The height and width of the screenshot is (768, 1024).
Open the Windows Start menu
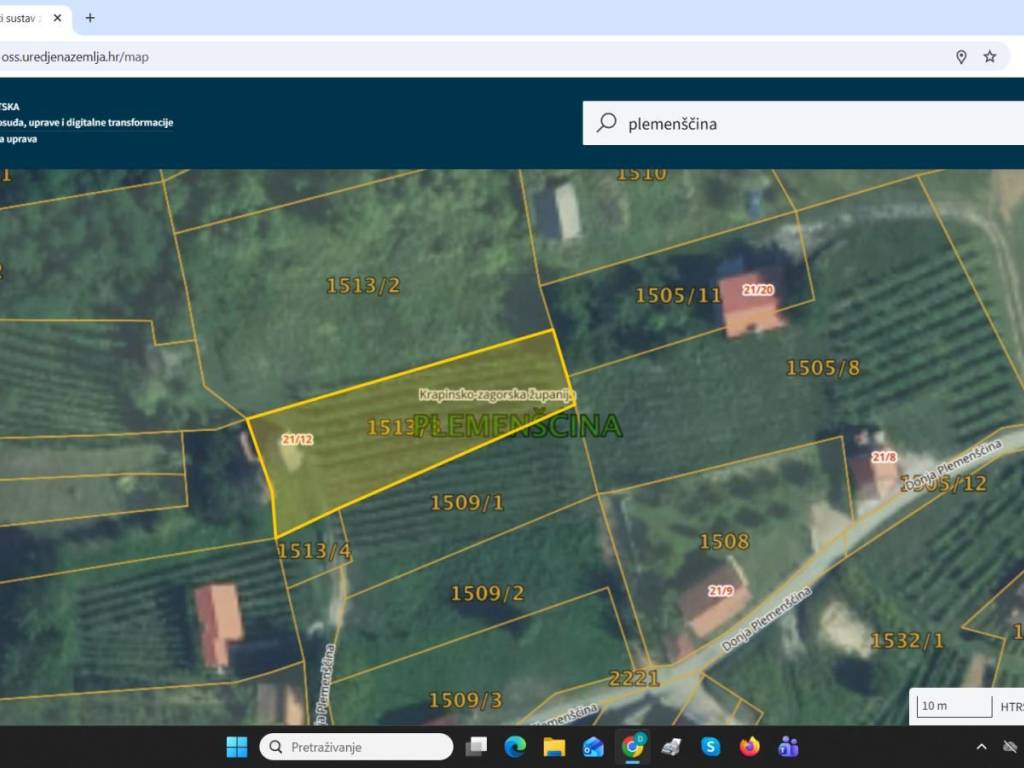pos(237,747)
